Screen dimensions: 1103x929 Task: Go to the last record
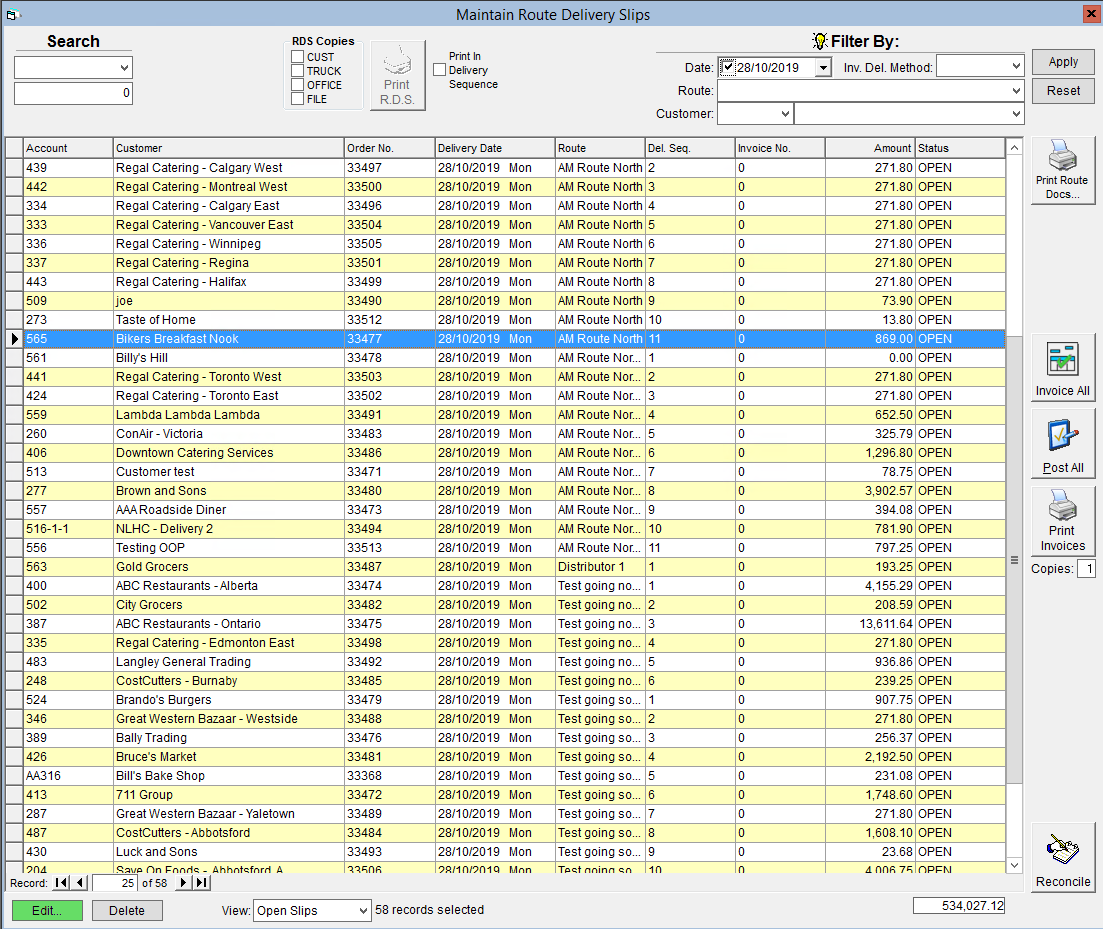tap(202, 883)
